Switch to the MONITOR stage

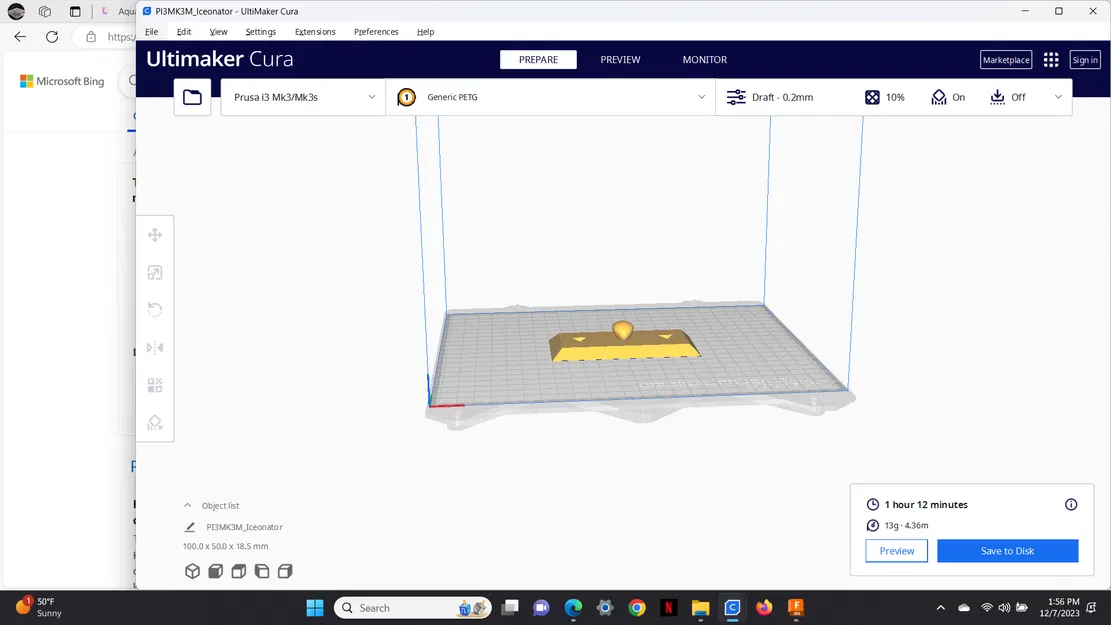[704, 60]
